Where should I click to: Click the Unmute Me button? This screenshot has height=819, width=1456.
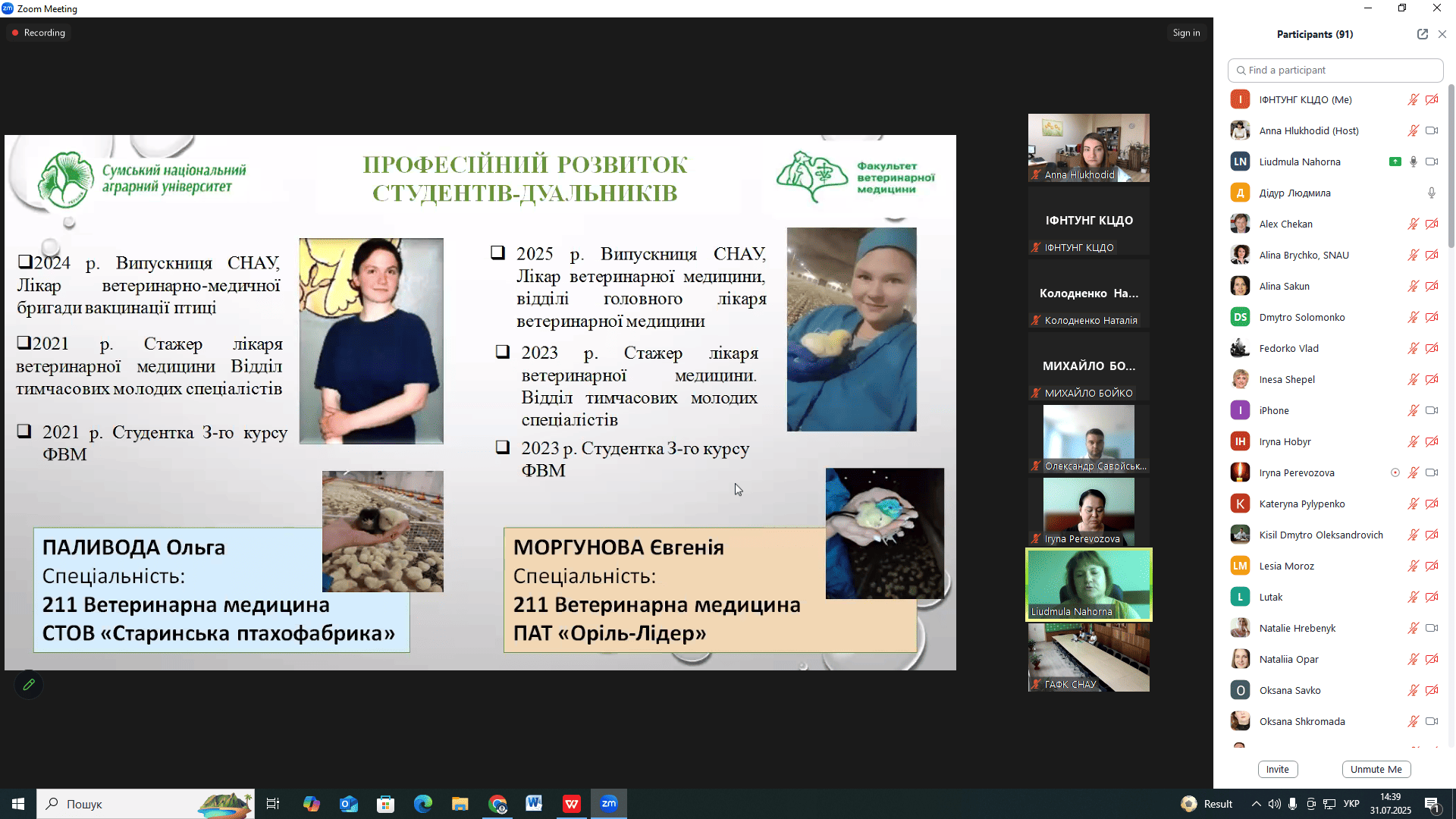tap(1376, 769)
